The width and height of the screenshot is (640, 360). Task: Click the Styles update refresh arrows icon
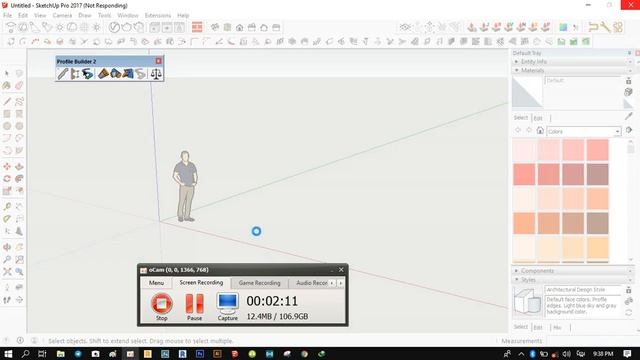(x=629, y=313)
